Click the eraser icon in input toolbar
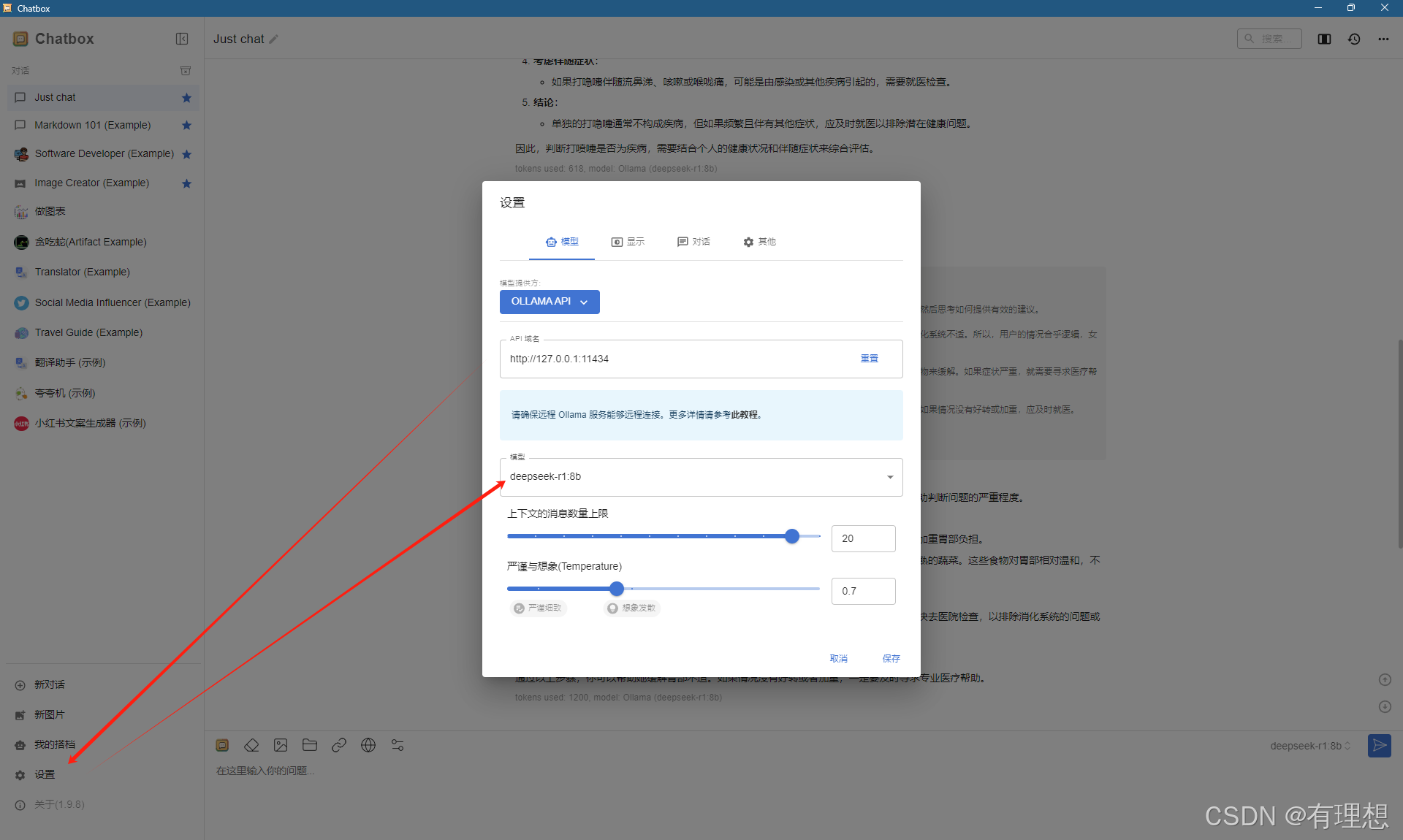This screenshot has width=1403, height=840. point(251,745)
